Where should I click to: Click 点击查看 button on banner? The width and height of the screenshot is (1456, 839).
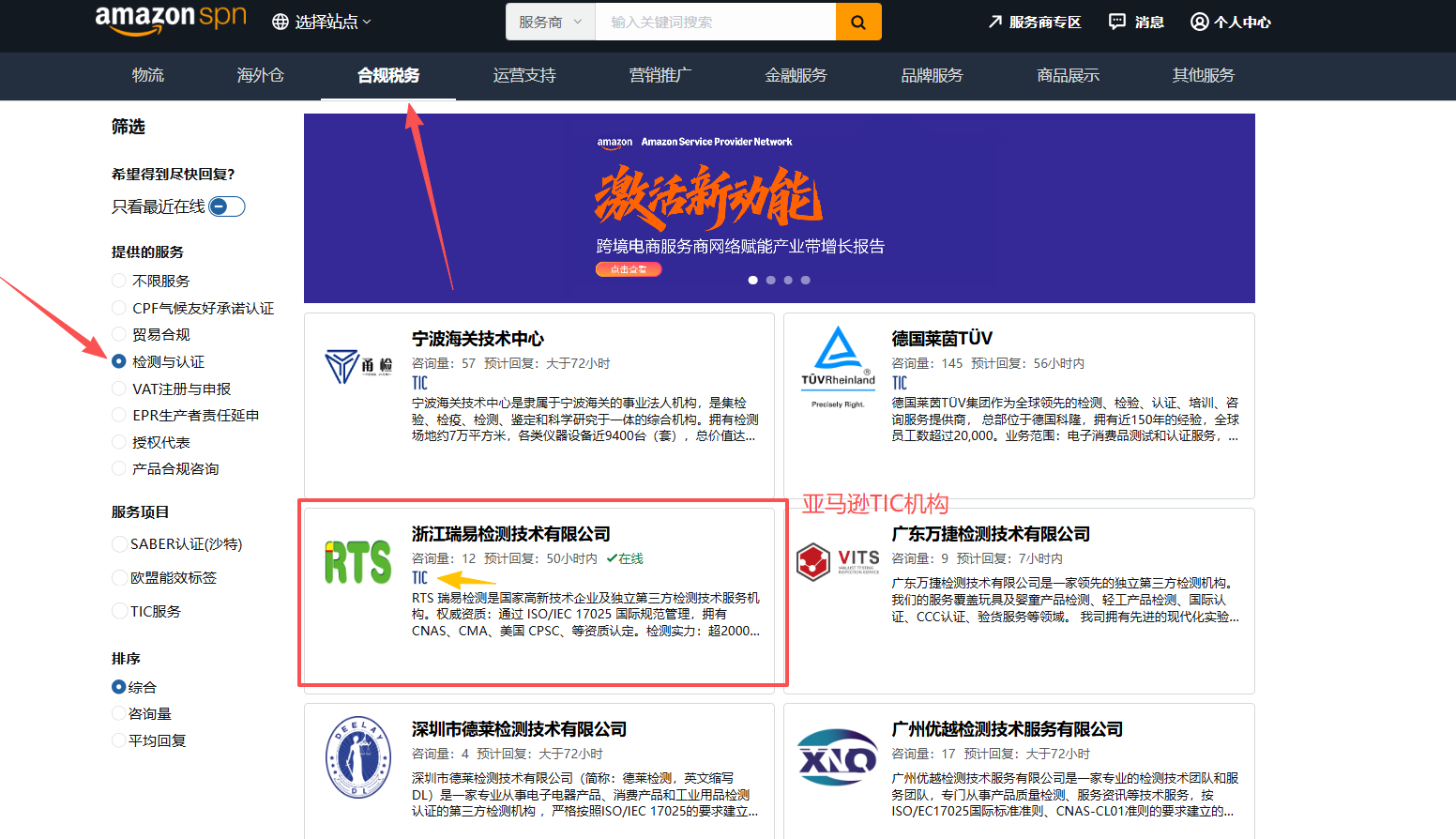629,269
